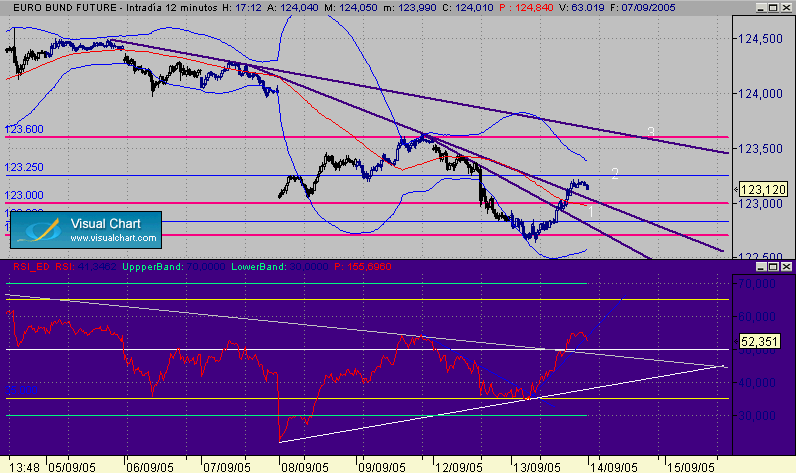
Task: Select the 52,351 RSI value tag
Action: (759, 342)
